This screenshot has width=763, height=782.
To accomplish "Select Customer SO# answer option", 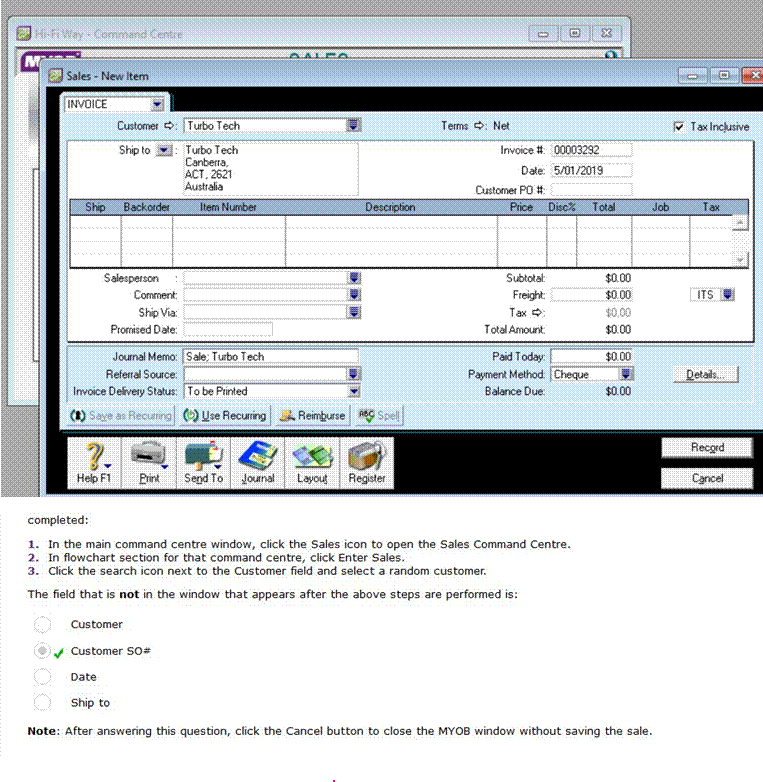I will point(42,650).
